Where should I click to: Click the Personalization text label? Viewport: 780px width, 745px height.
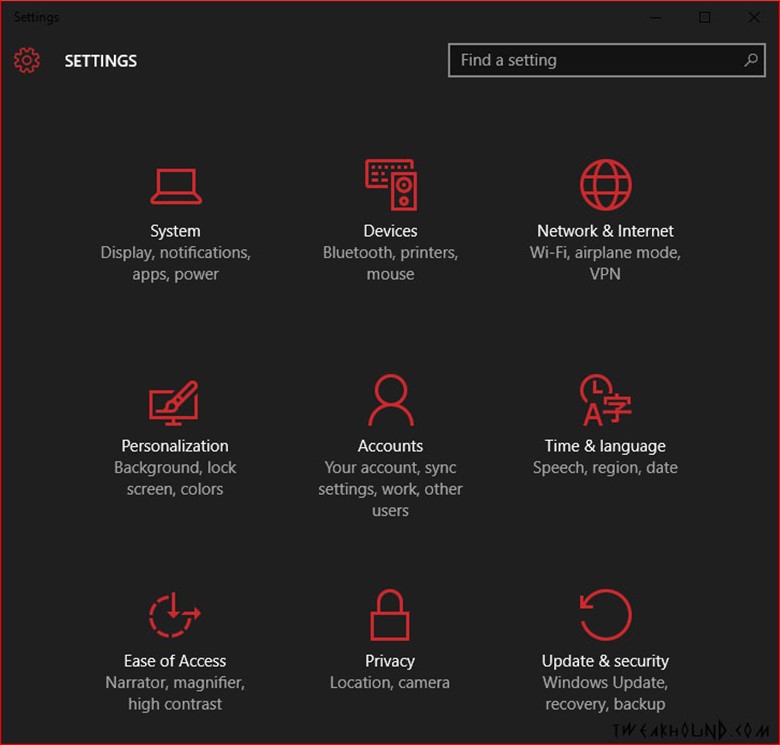tap(175, 446)
